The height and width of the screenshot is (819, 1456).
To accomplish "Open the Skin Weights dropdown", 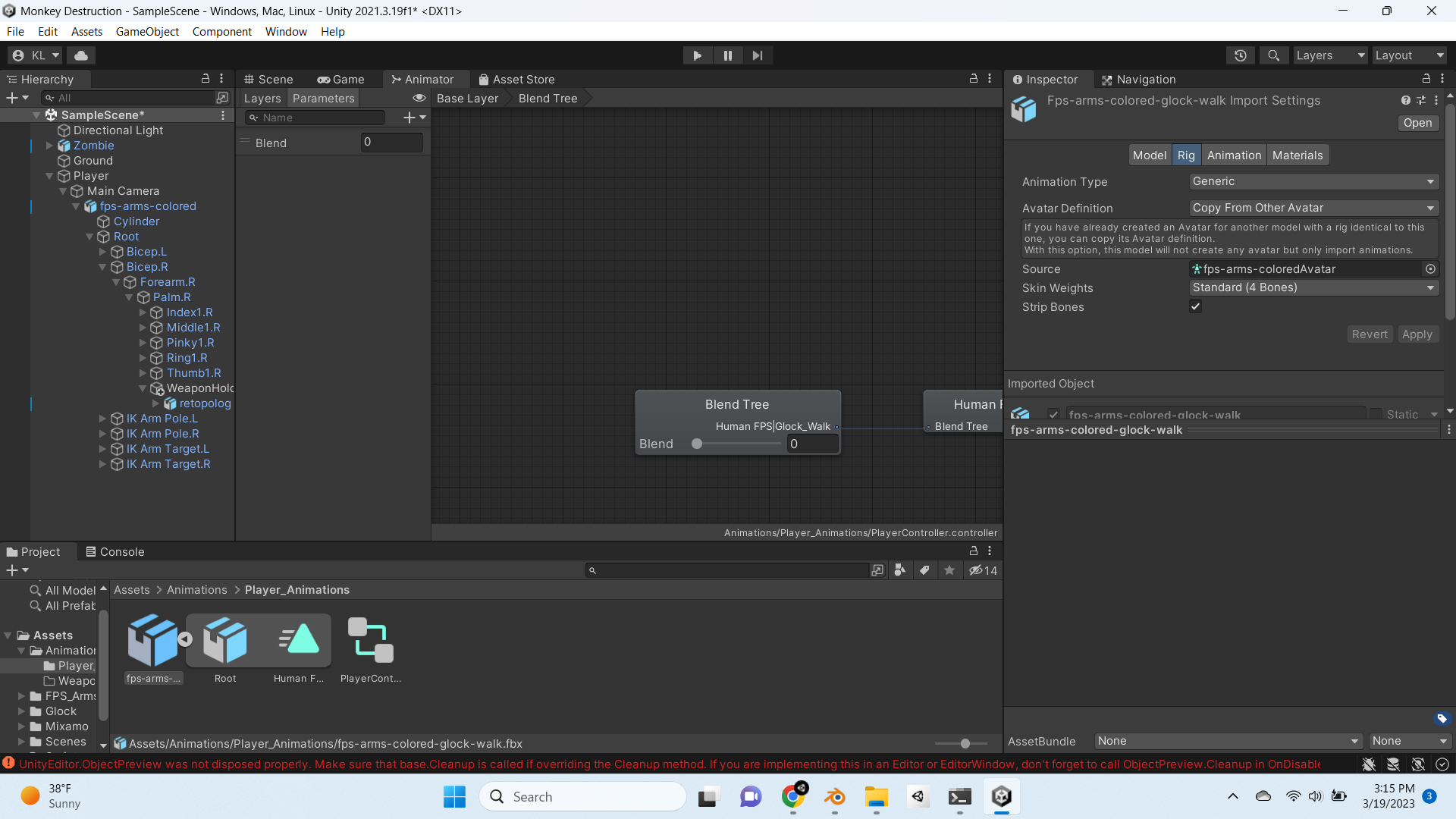I will 1313,287.
